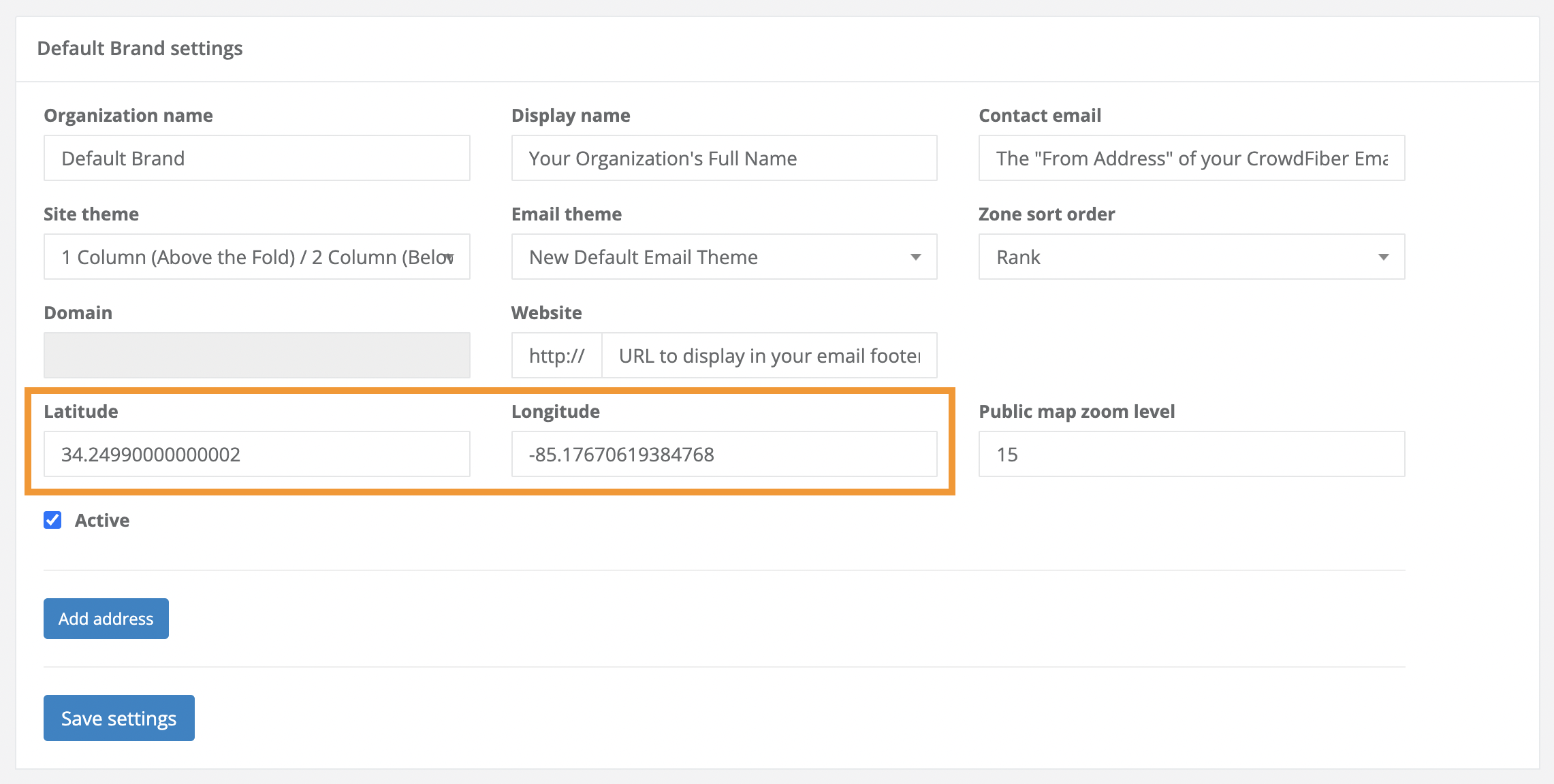This screenshot has width=1554, height=784.
Task: Click into the Display name field
Action: point(723,158)
